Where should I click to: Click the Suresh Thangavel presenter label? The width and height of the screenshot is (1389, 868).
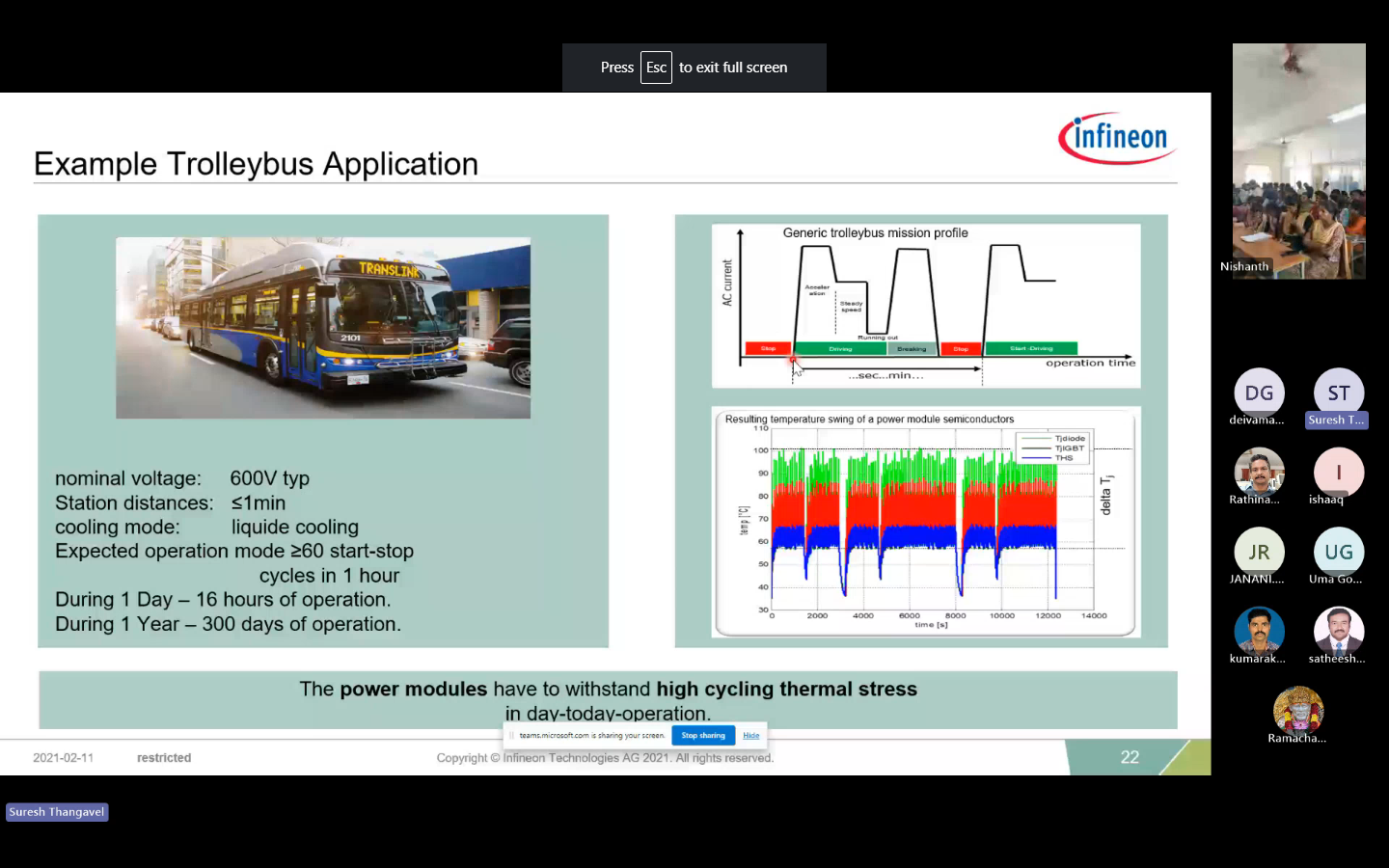pos(57,812)
